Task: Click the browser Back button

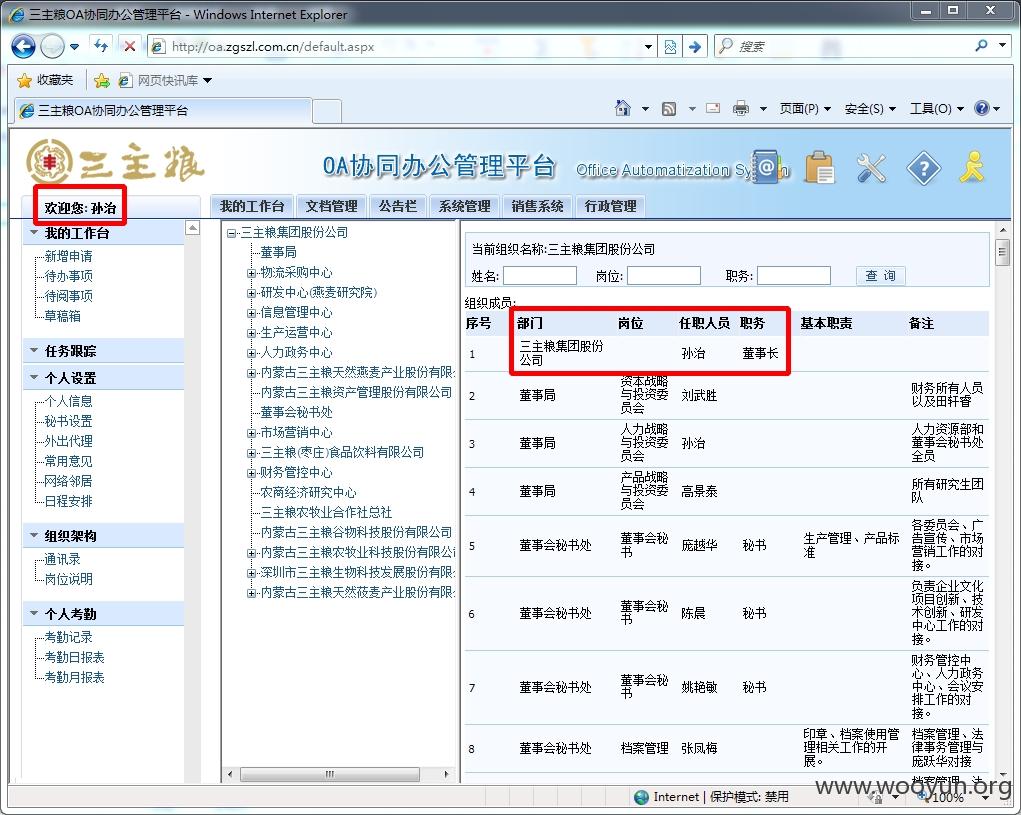Action: tap(23, 46)
